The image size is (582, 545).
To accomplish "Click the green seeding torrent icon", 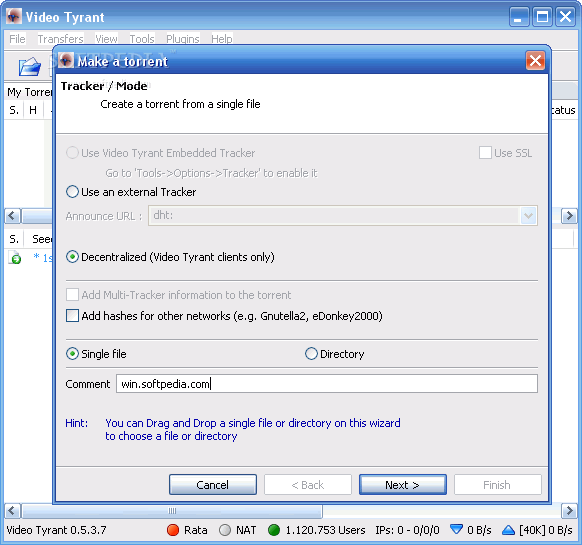I will pos(15,258).
